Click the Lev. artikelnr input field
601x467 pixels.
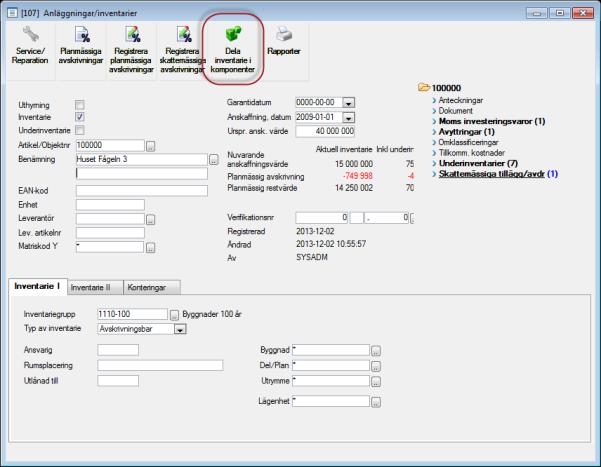coord(110,233)
